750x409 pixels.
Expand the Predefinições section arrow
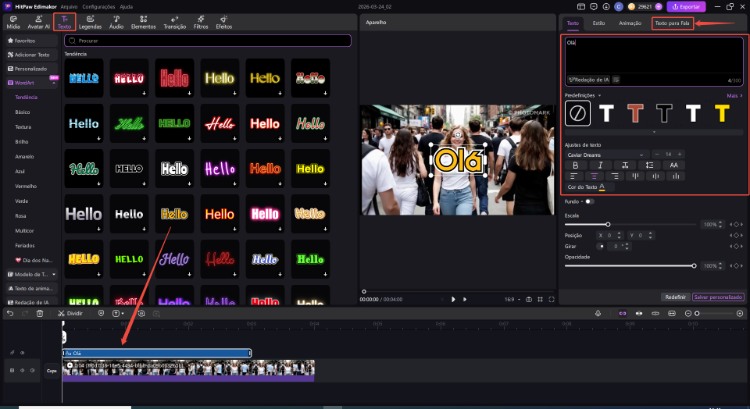599,96
